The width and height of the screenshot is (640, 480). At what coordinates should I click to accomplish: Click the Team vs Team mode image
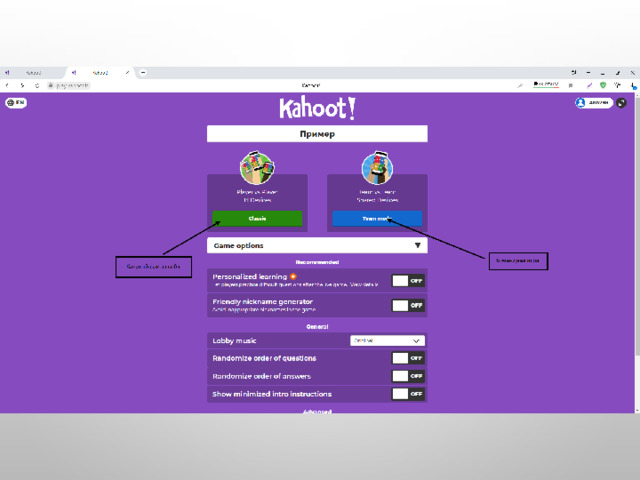[377, 167]
